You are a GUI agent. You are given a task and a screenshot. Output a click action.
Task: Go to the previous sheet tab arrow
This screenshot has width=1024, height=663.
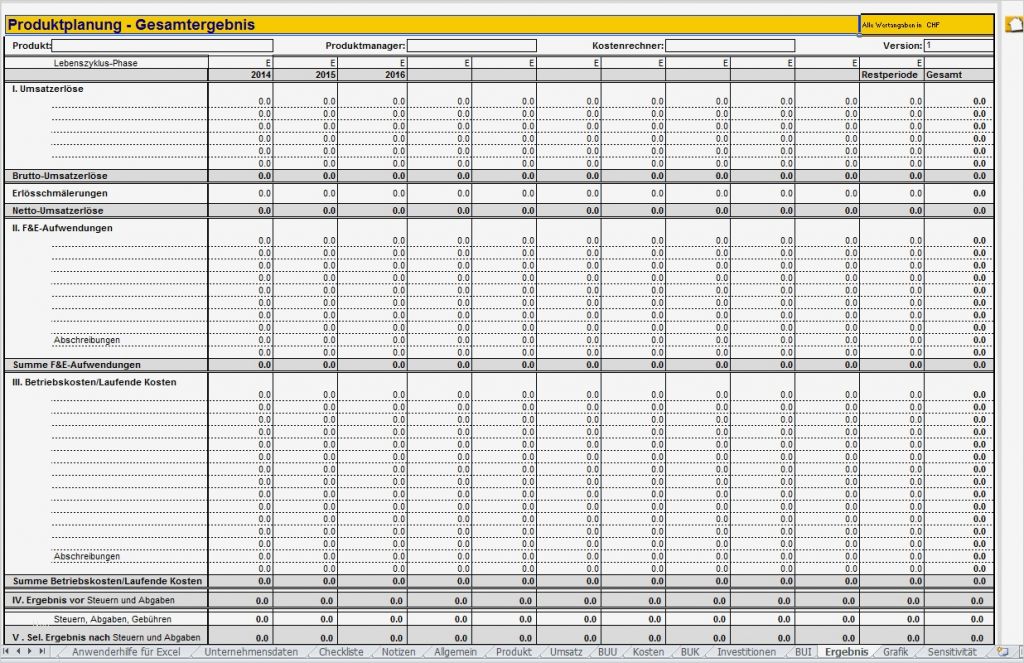tap(18, 651)
